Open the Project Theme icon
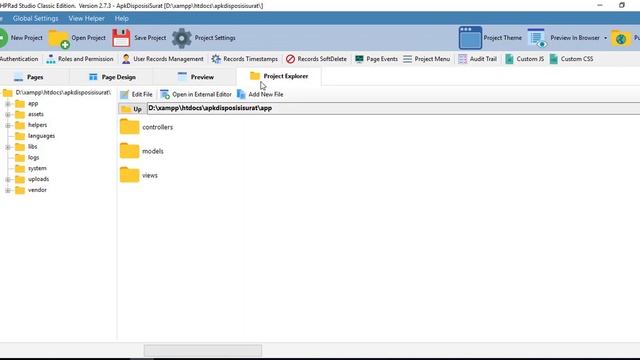Image resolution: width=640 pixels, height=360 pixels. [x=470, y=38]
